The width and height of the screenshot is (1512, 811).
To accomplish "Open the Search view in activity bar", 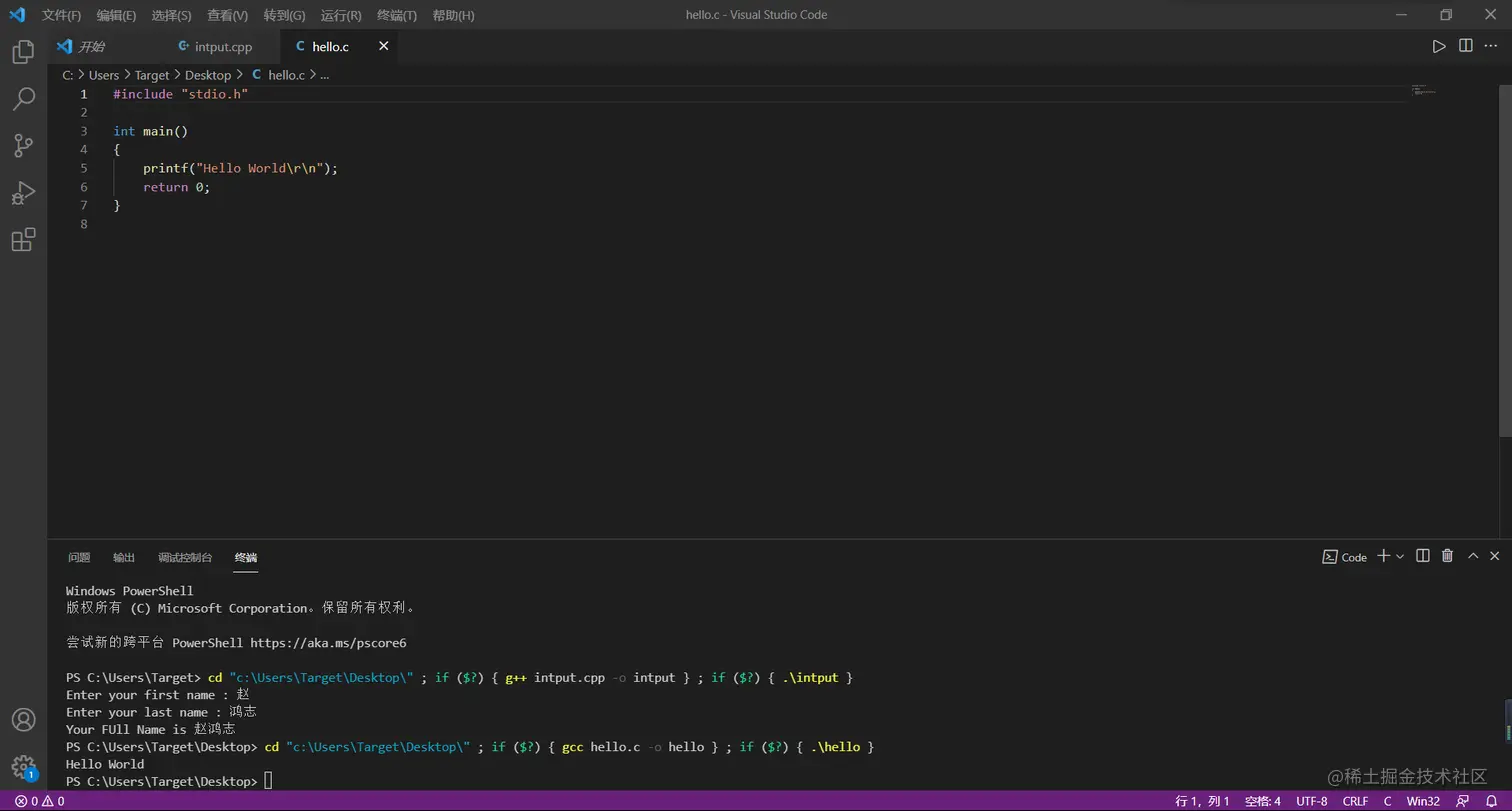I will pos(23,99).
